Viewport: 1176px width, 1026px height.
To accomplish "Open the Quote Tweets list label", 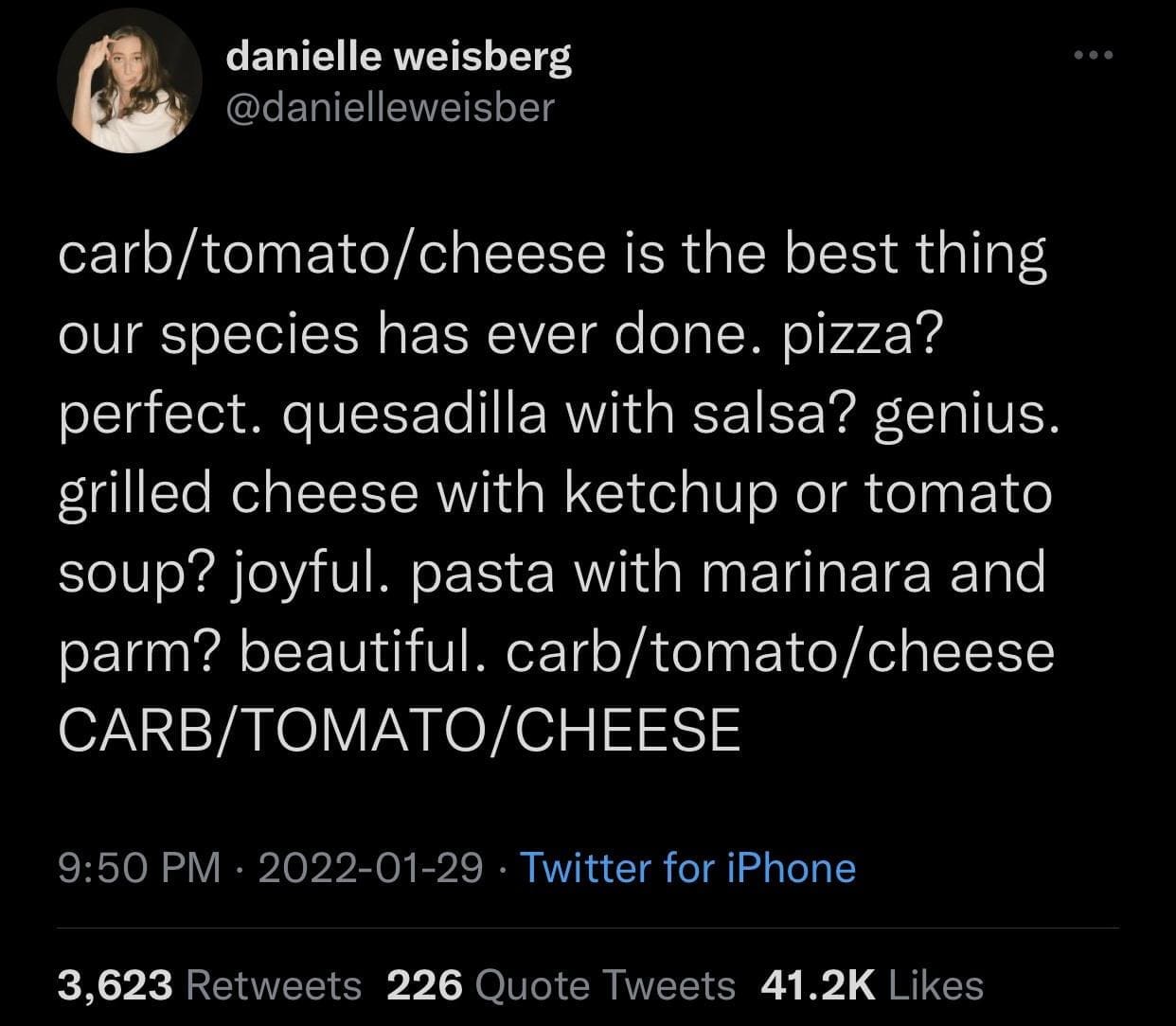I will [x=604, y=985].
